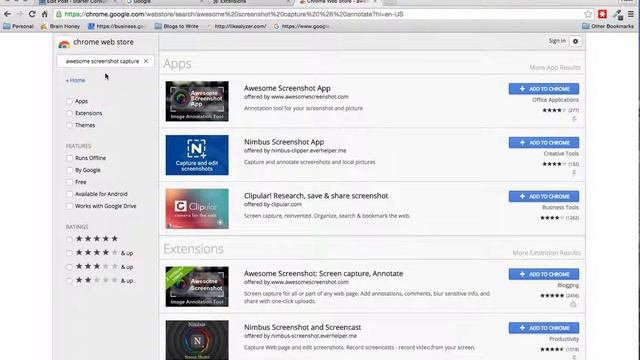The width and height of the screenshot is (640, 360).
Task: Add Awesome Screenshot App to Chrome
Action: coord(544,89)
